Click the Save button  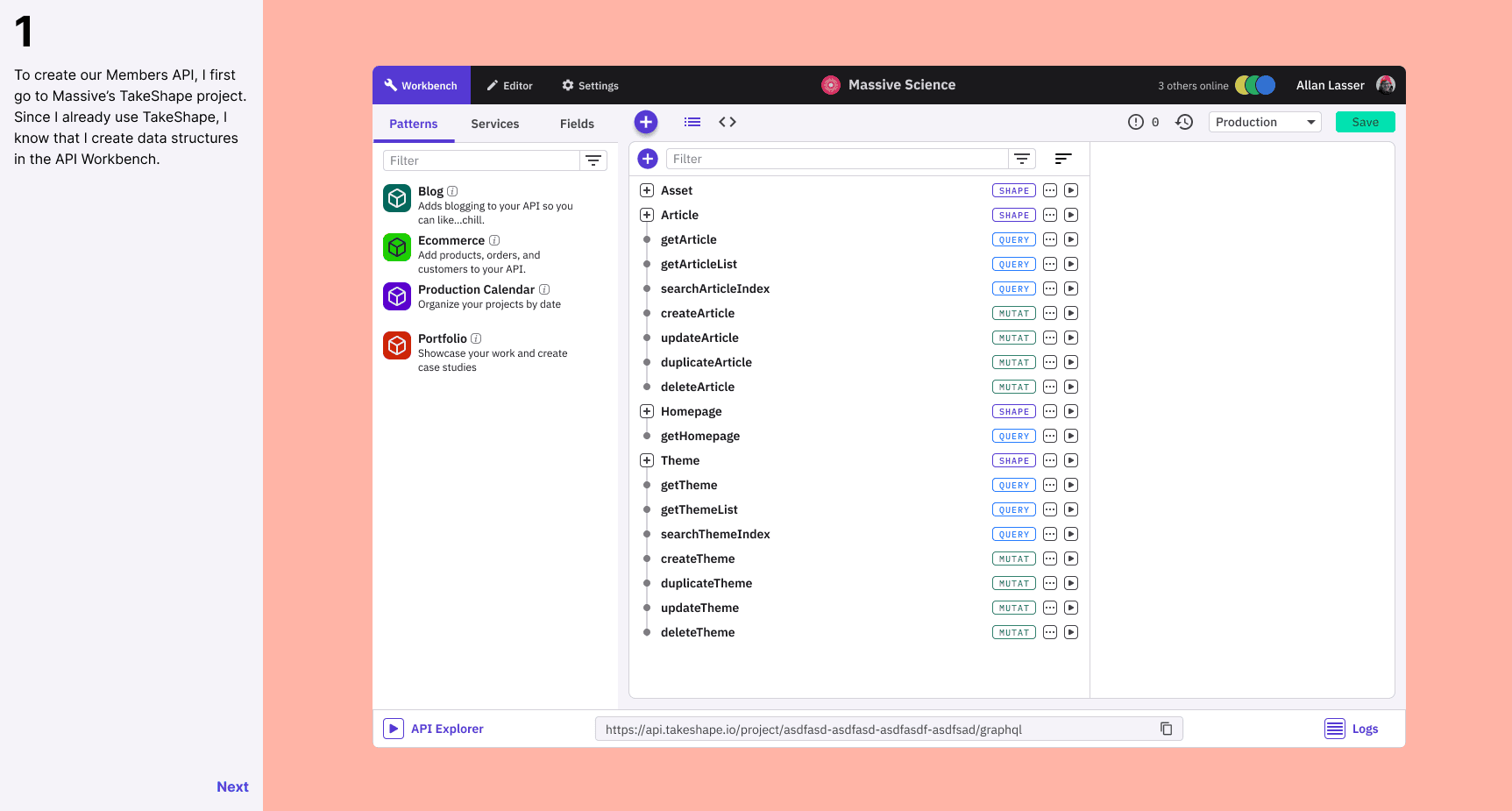[x=1365, y=122]
